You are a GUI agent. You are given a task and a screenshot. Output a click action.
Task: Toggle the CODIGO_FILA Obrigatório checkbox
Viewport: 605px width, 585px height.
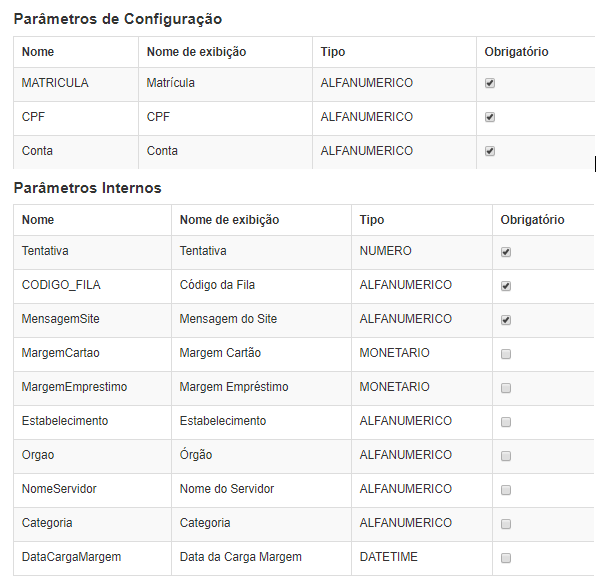point(506,286)
